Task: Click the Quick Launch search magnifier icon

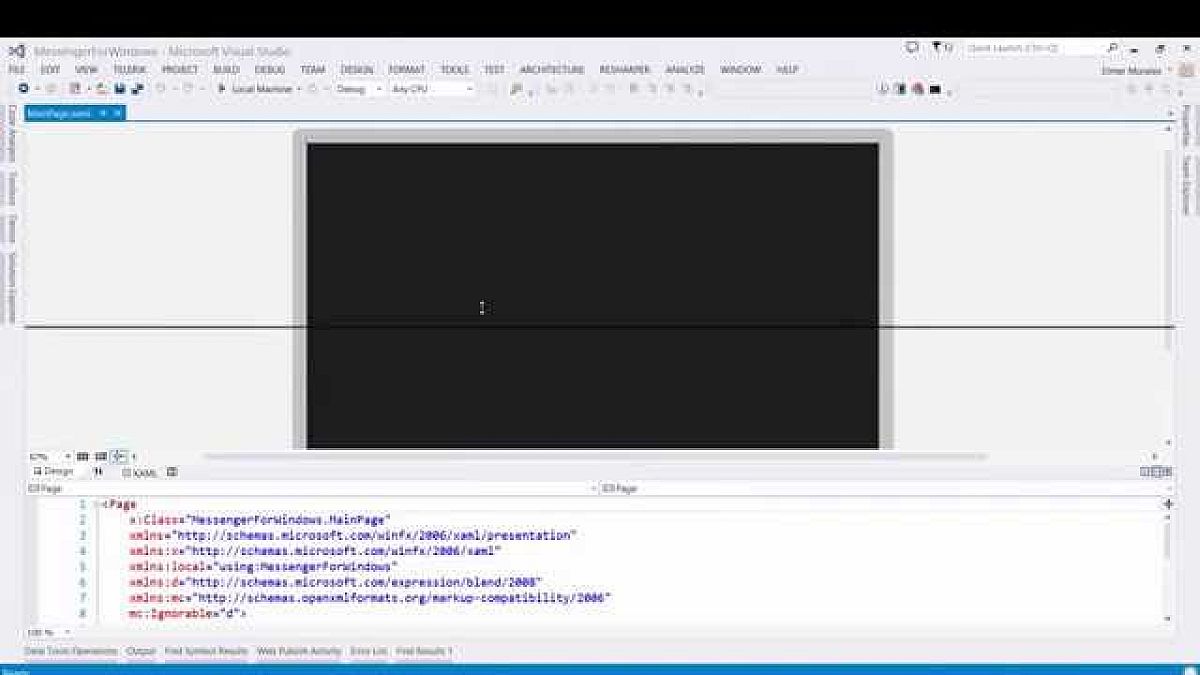Action: 1113,48
